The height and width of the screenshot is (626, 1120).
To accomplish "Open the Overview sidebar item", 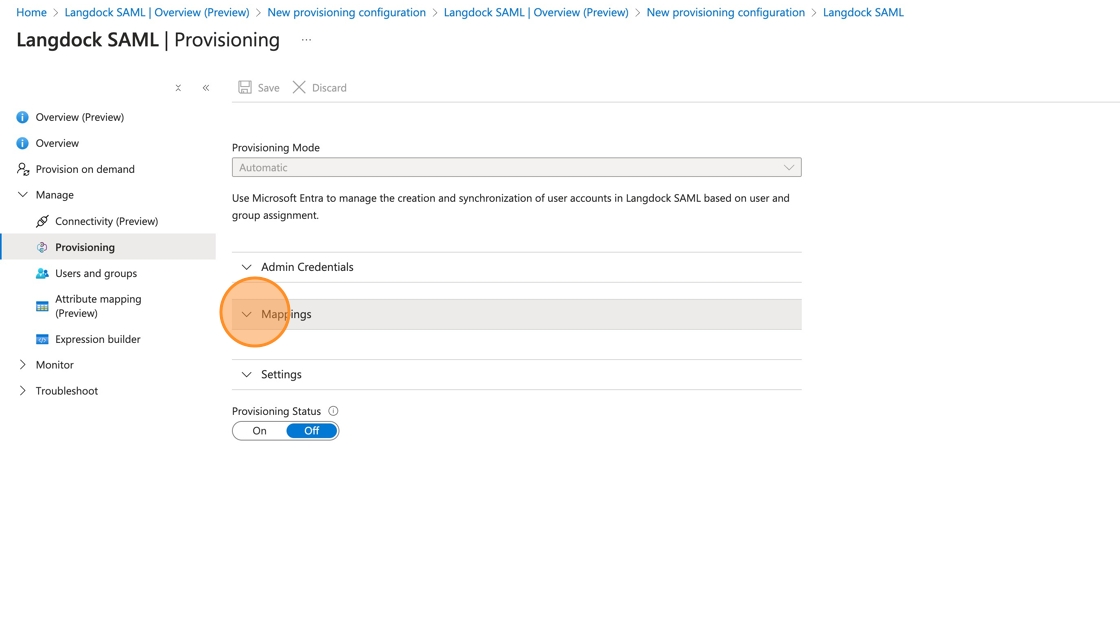I will coord(57,143).
